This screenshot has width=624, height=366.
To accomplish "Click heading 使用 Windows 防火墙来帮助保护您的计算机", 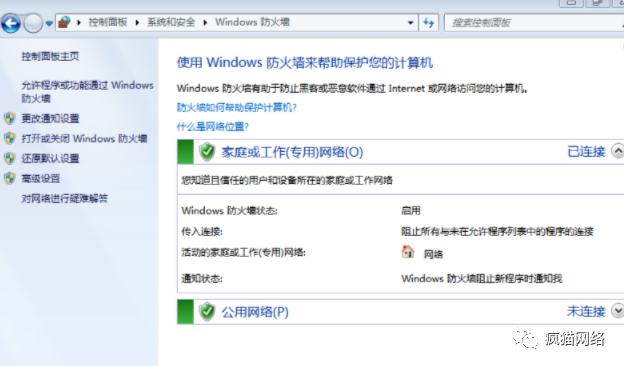I will click(305, 63).
